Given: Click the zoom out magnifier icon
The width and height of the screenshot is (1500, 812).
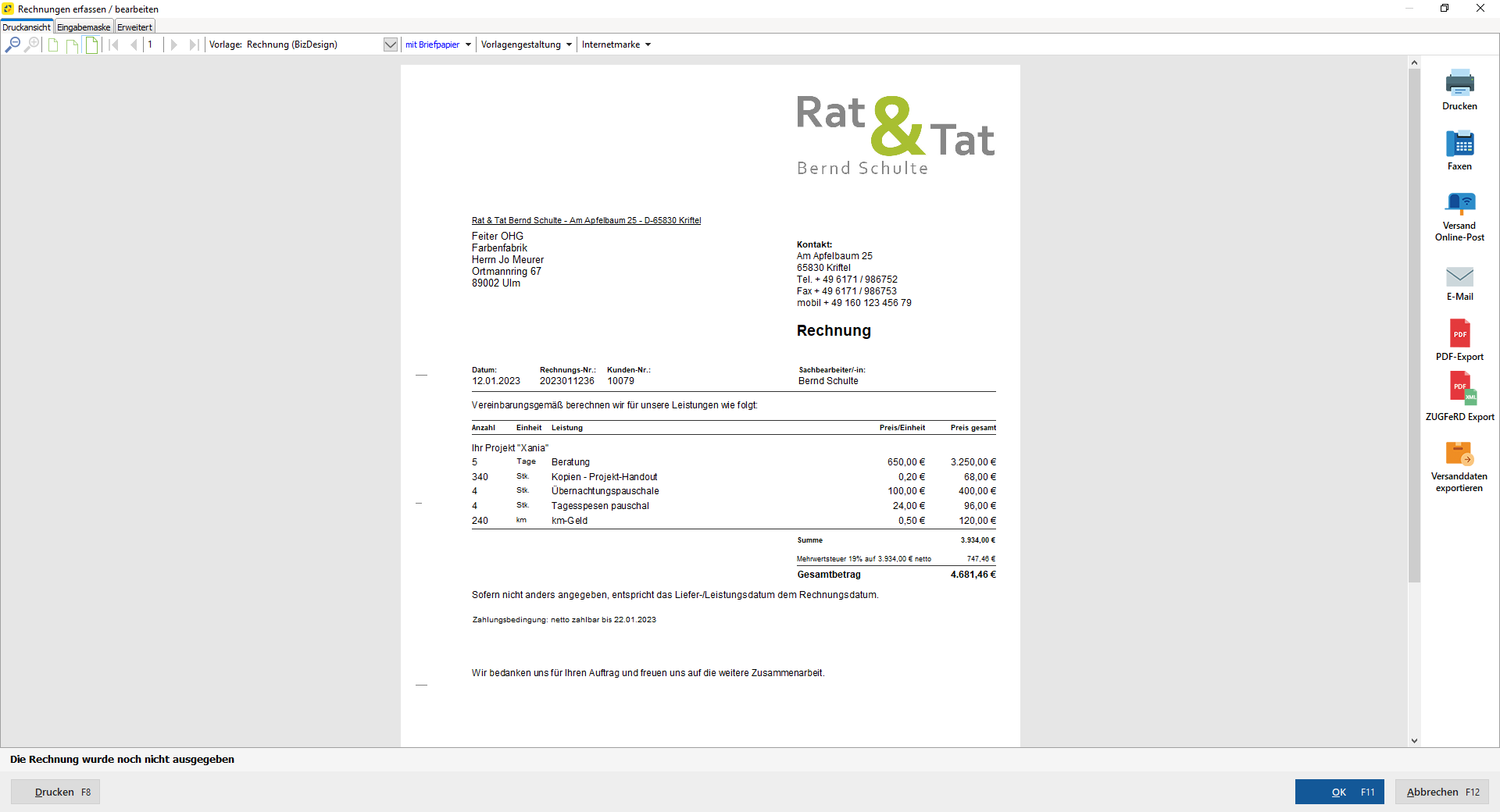Looking at the screenshot, I should tap(12, 45).
